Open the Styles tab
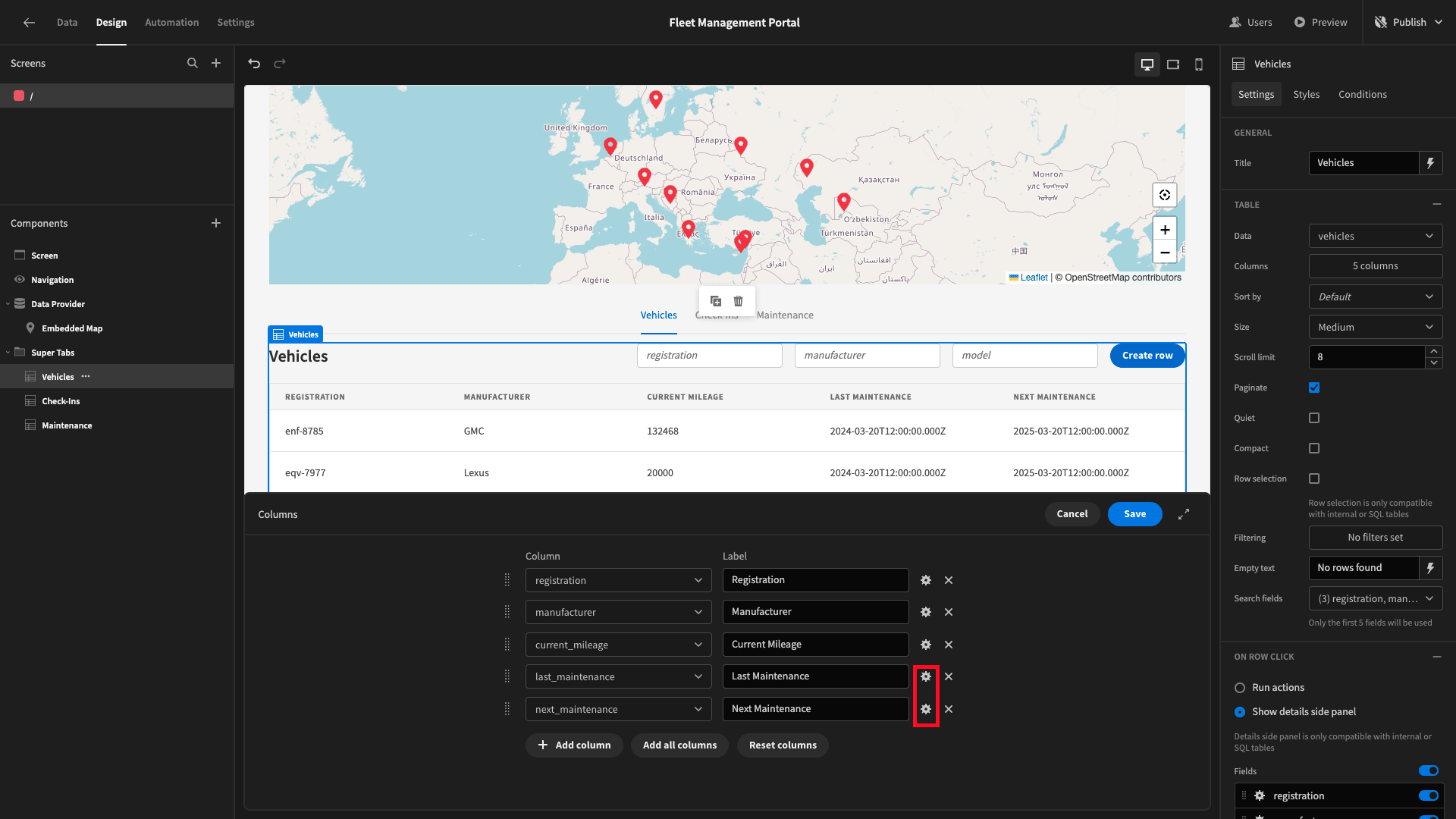Viewport: 1456px width, 819px height. tap(1306, 95)
